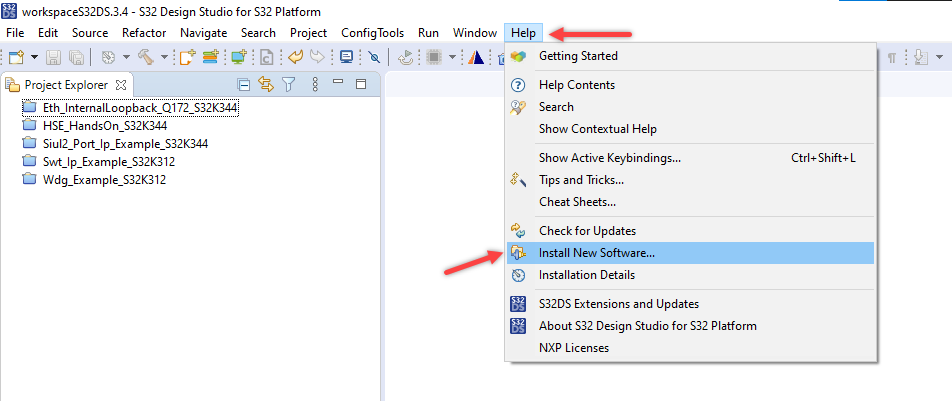Choose Installation Details entry

[x=690, y=275]
